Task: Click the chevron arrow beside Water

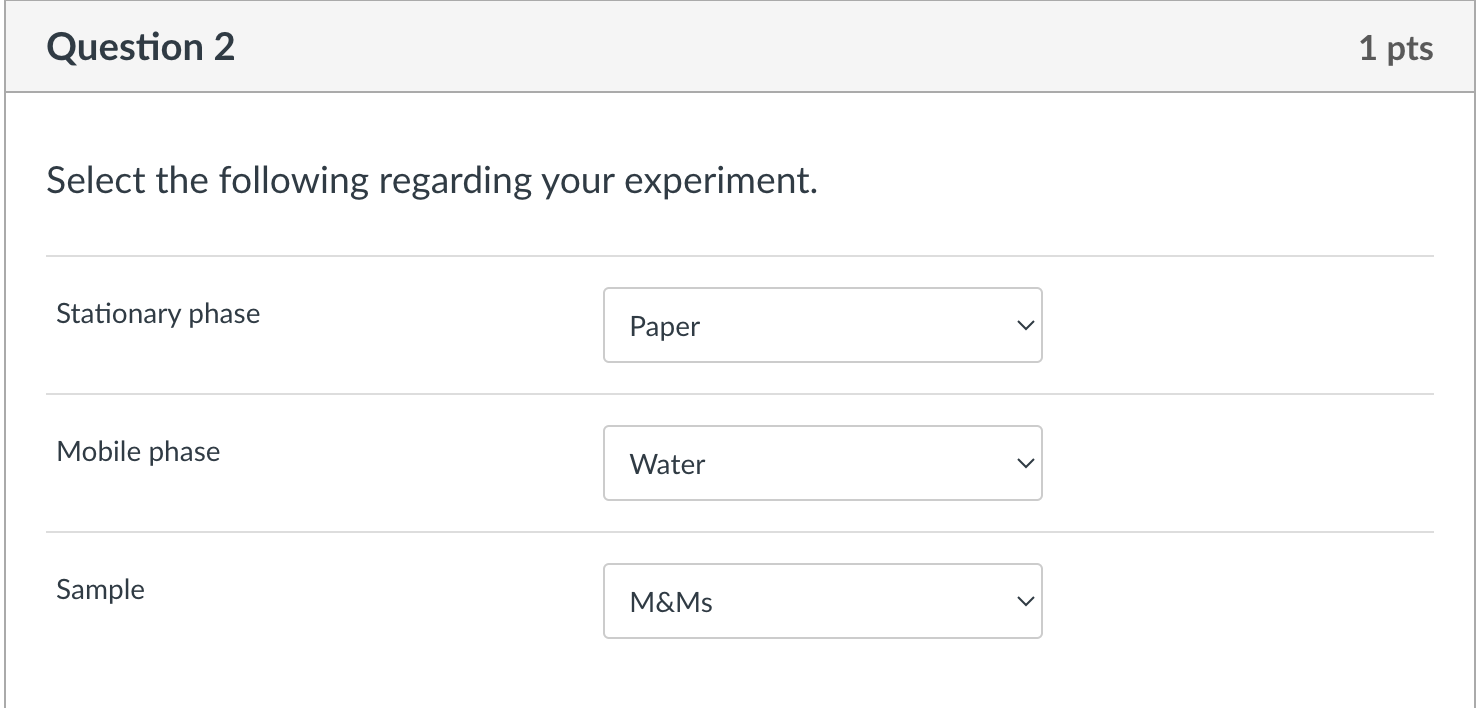Action: pyautogui.click(x=1023, y=463)
